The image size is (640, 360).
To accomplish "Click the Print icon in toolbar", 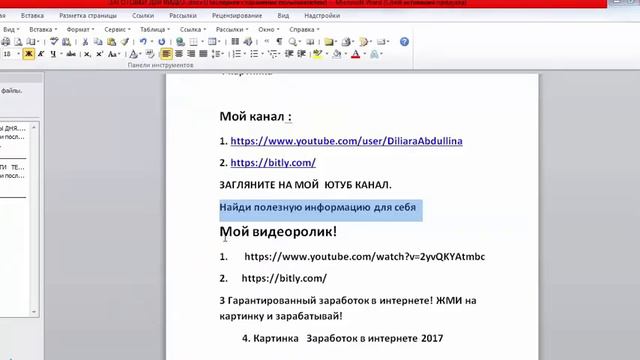I will 6,42.
